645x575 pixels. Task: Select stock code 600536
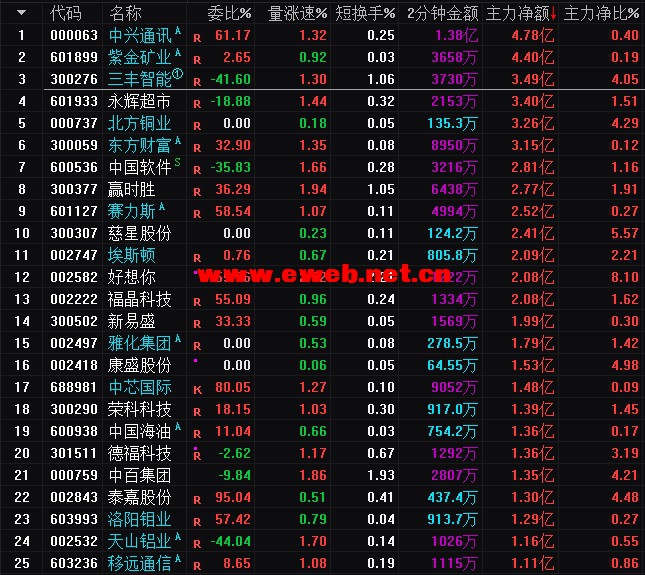(x=74, y=167)
